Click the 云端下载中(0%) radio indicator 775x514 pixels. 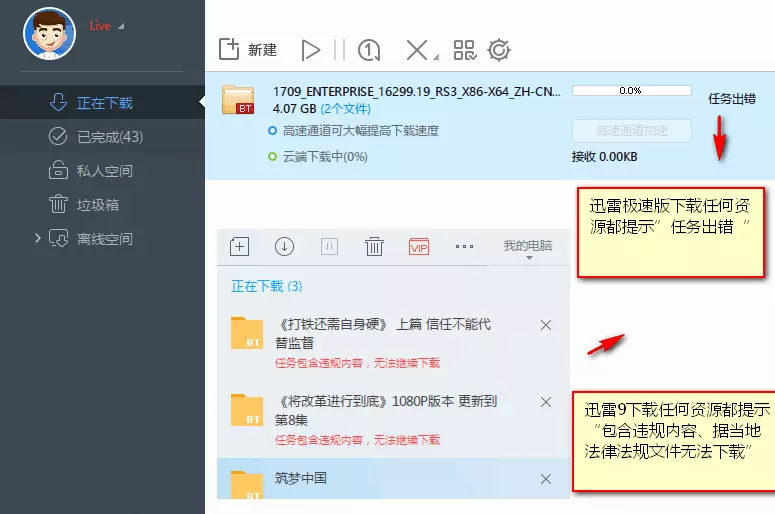[272, 157]
